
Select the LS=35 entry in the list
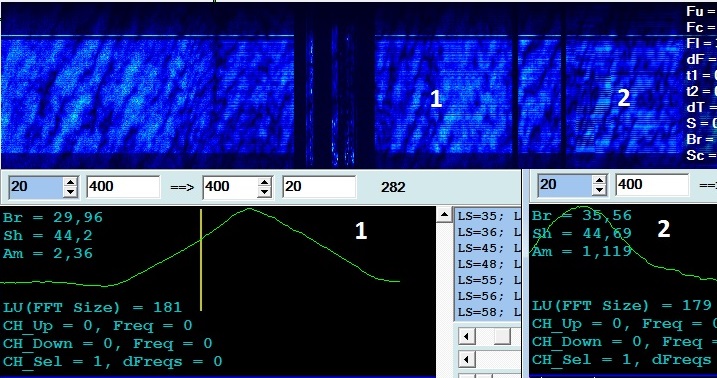click(488, 216)
